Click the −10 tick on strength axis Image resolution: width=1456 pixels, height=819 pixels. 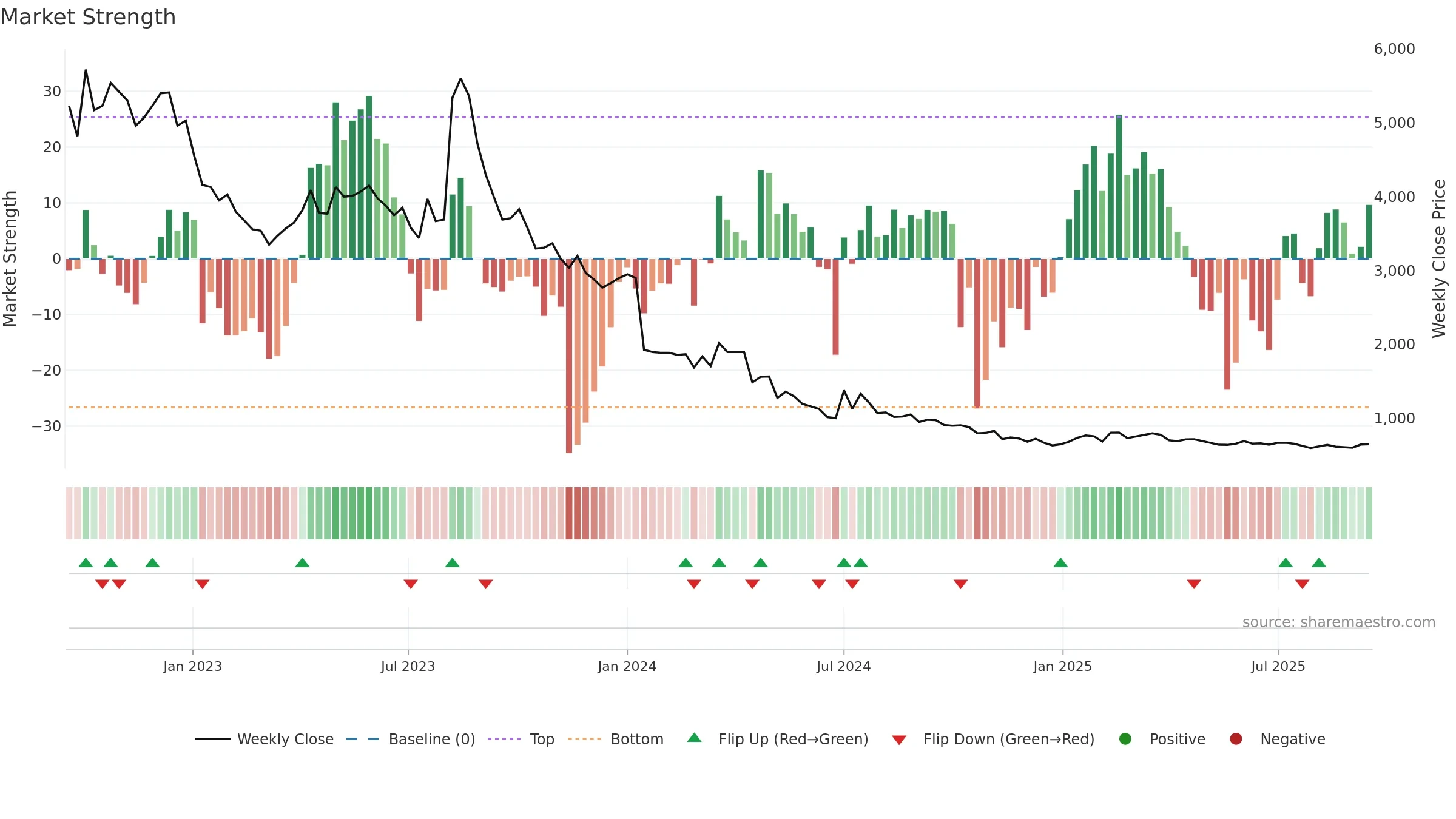click(x=47, y=315)
